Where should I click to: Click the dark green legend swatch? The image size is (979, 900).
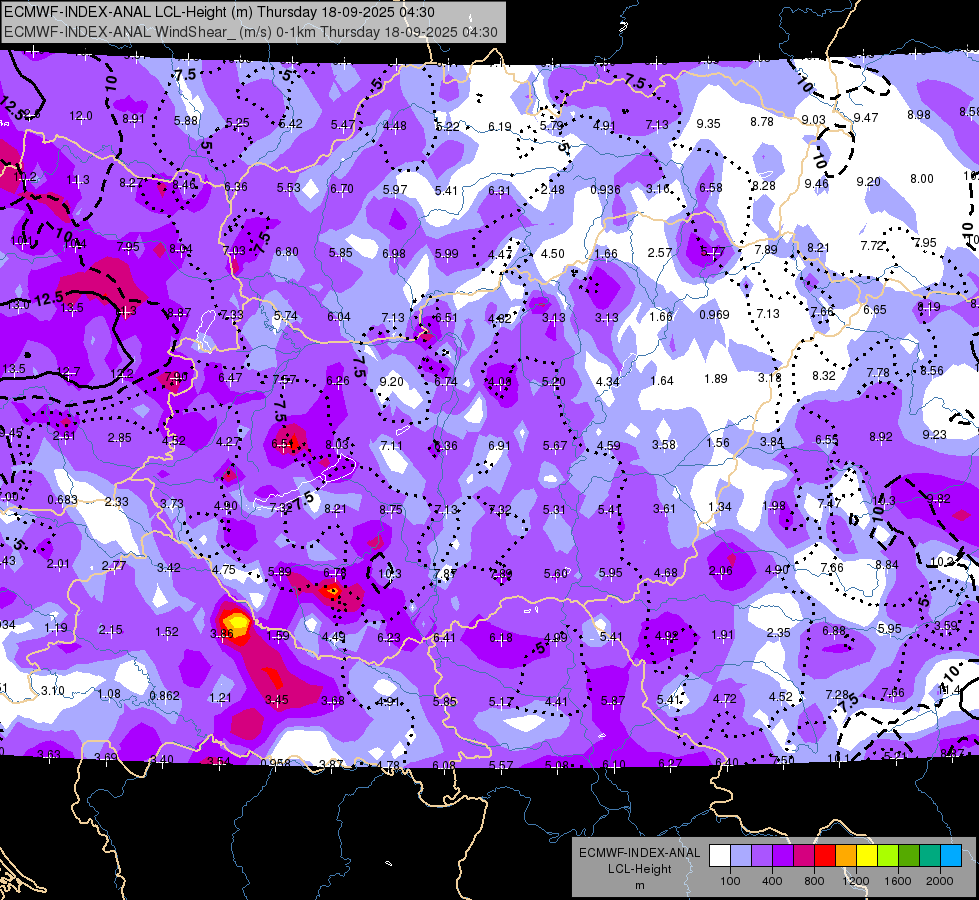coord(909,856)
